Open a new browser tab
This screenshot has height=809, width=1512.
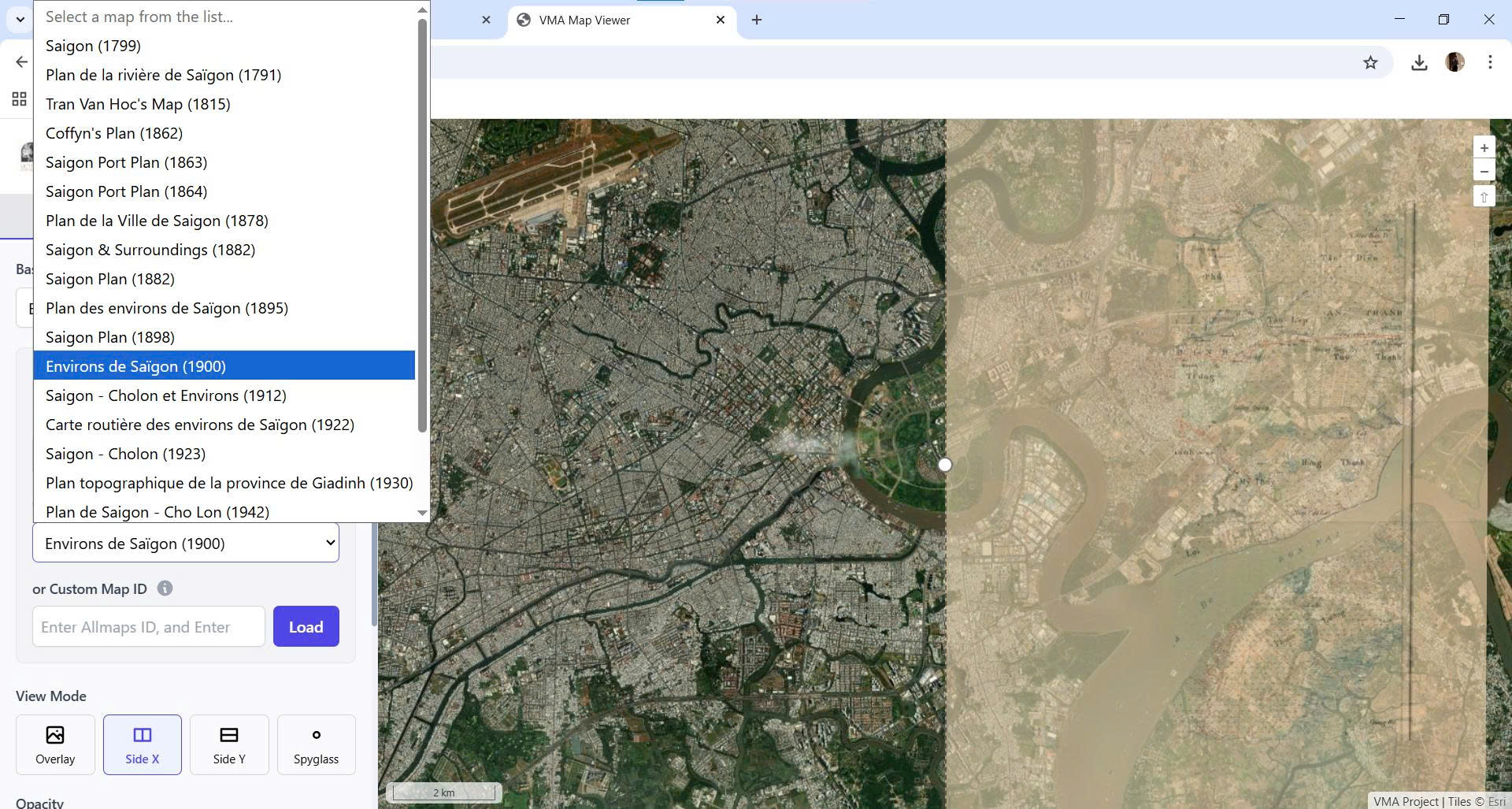(x=756, y=20)
